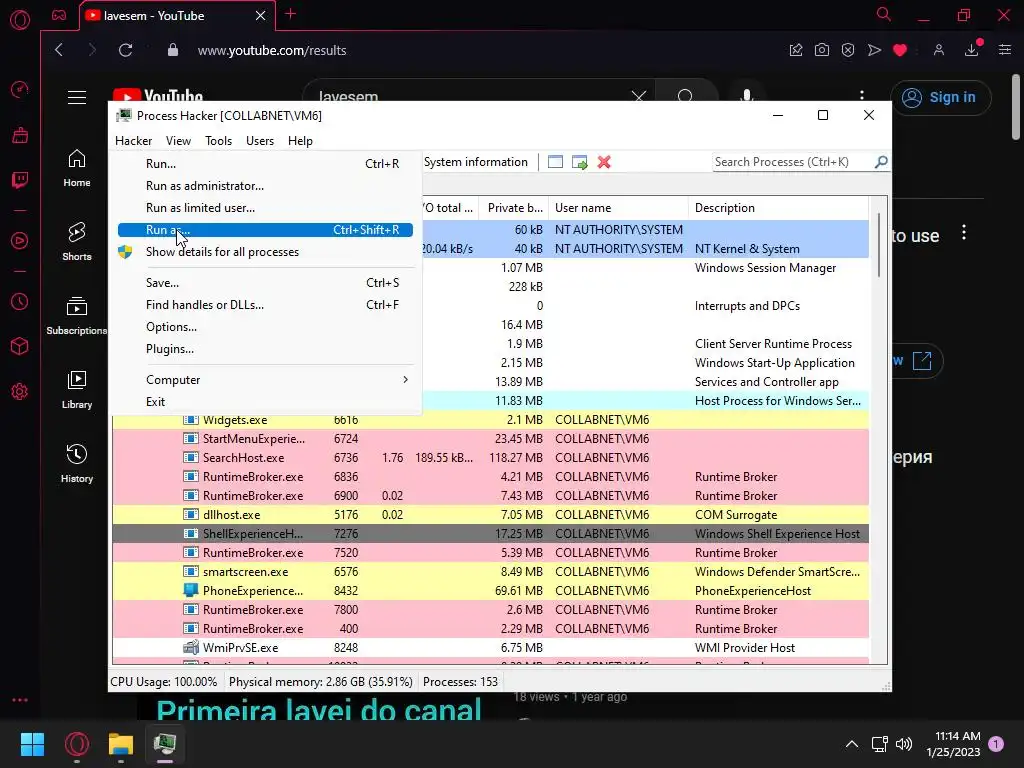
Task: Click the heart bookmark icon in address bar
Action: (900, 50)
